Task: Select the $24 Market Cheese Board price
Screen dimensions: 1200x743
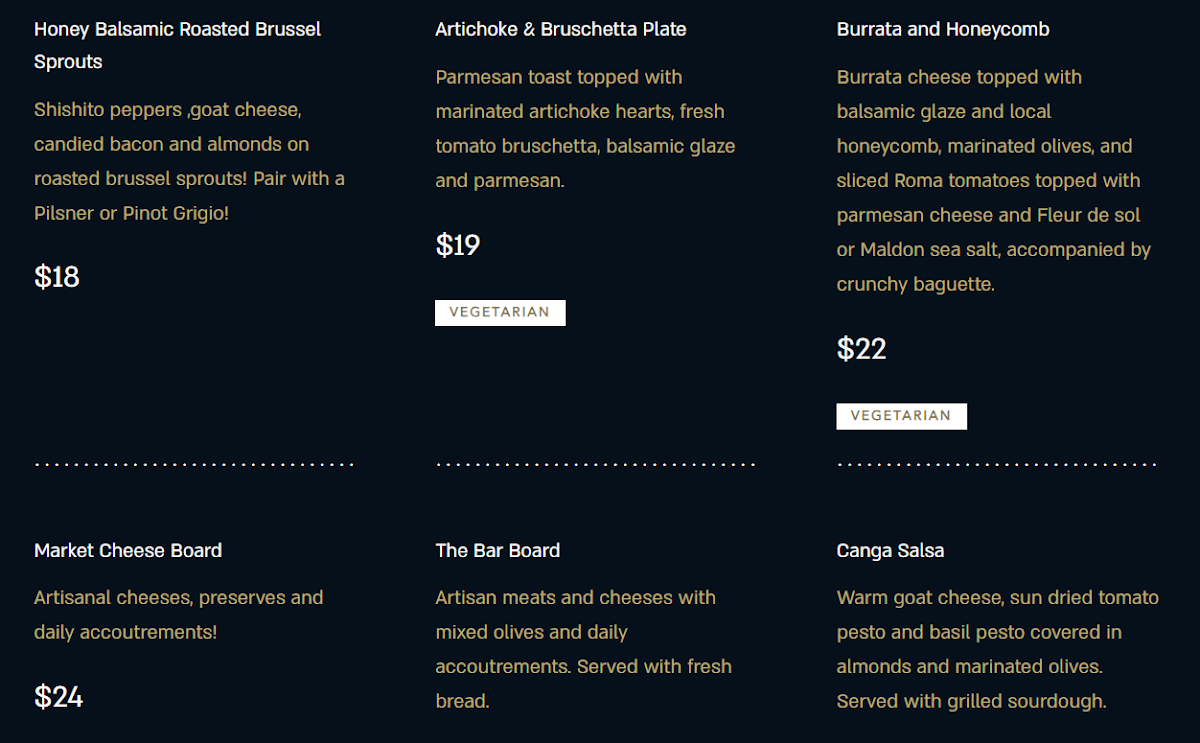Action: click(x=58, y=697)
